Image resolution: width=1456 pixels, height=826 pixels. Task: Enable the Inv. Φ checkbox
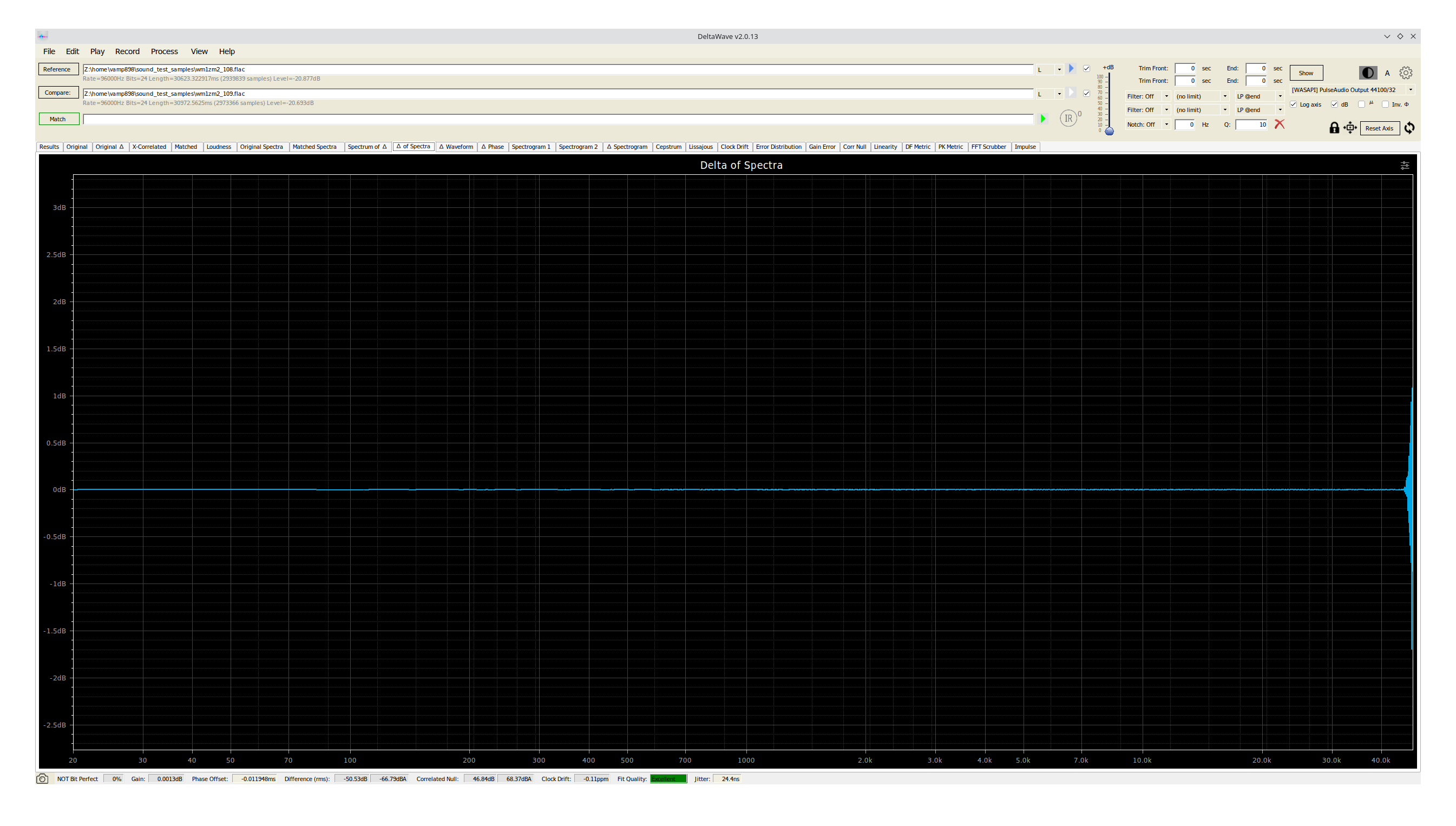click(1386, 104)
